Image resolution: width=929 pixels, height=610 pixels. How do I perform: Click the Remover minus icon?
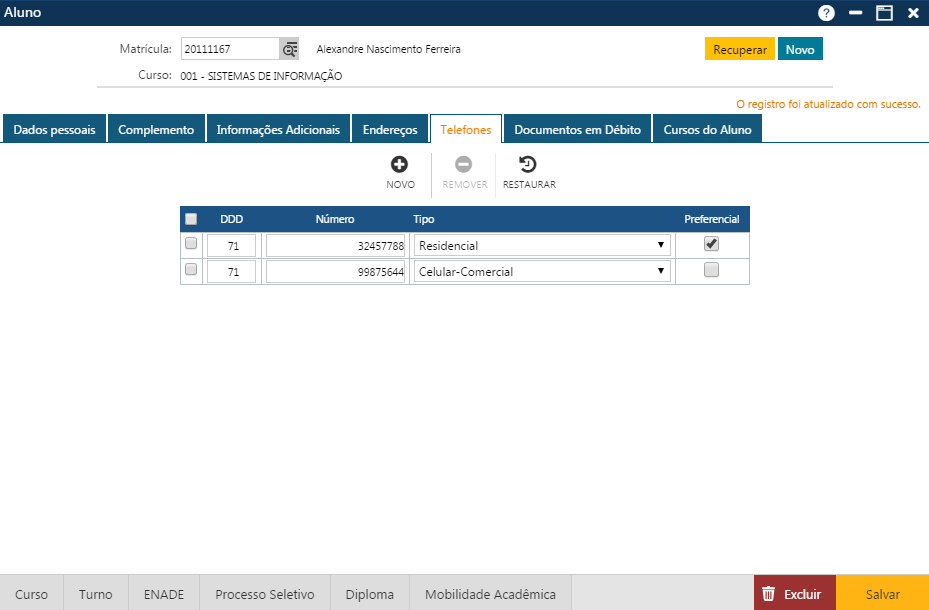point(464,165)
